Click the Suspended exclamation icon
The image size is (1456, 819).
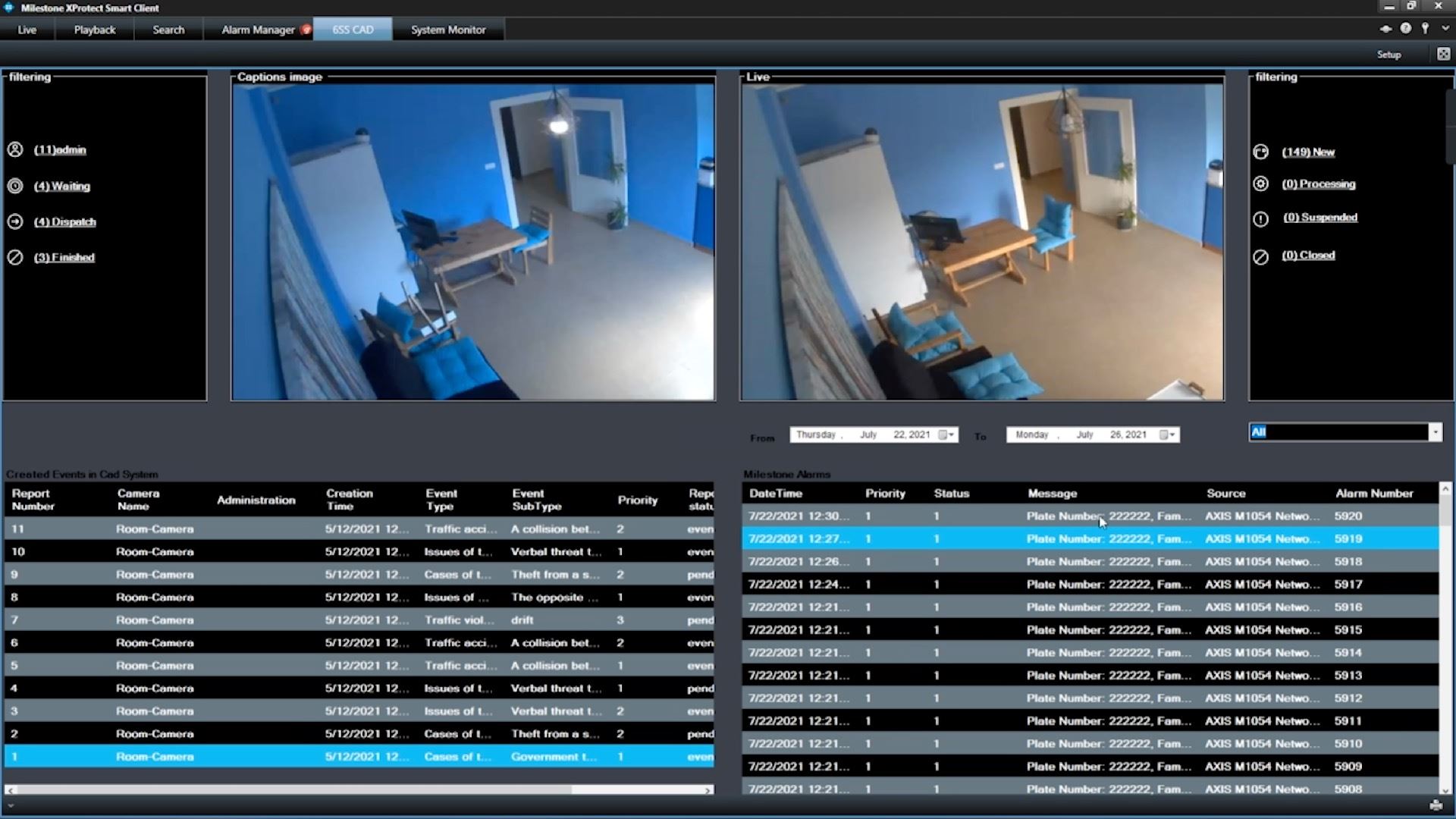pos(1260,219)
